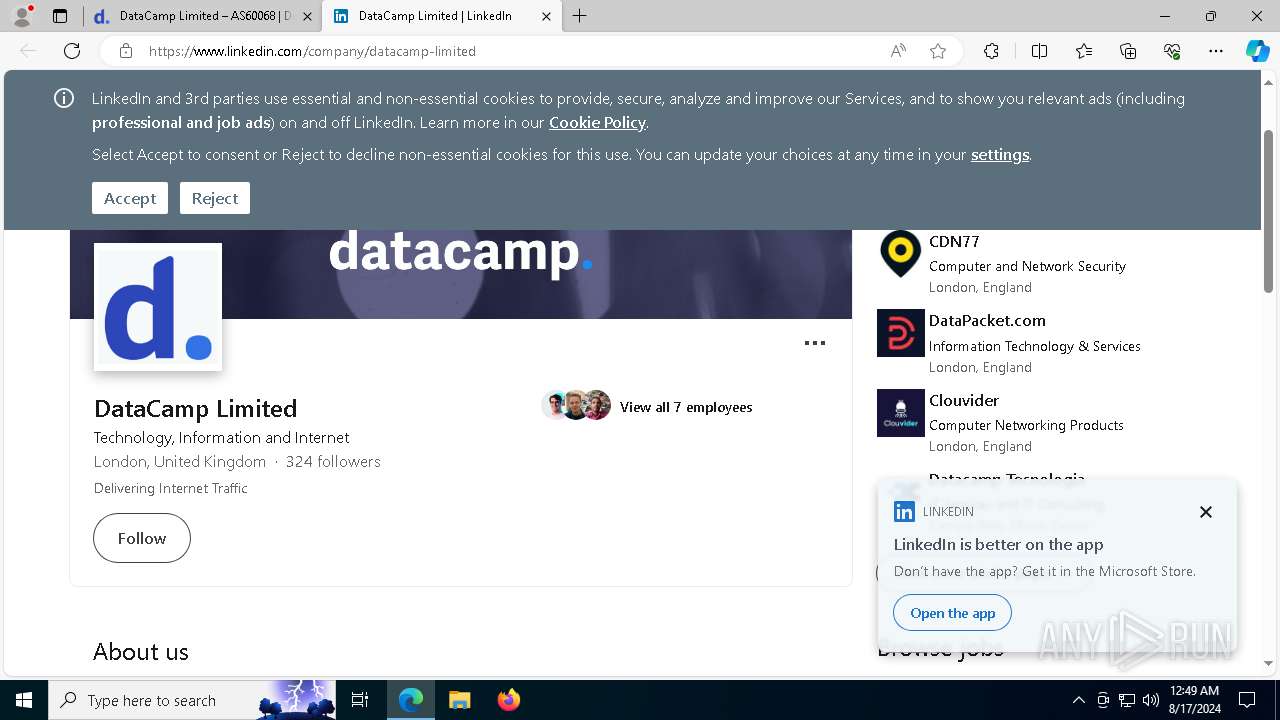1280x720 pixels.
Task: Show hidden system tray icons
Action: click(x=1078, y=700)
